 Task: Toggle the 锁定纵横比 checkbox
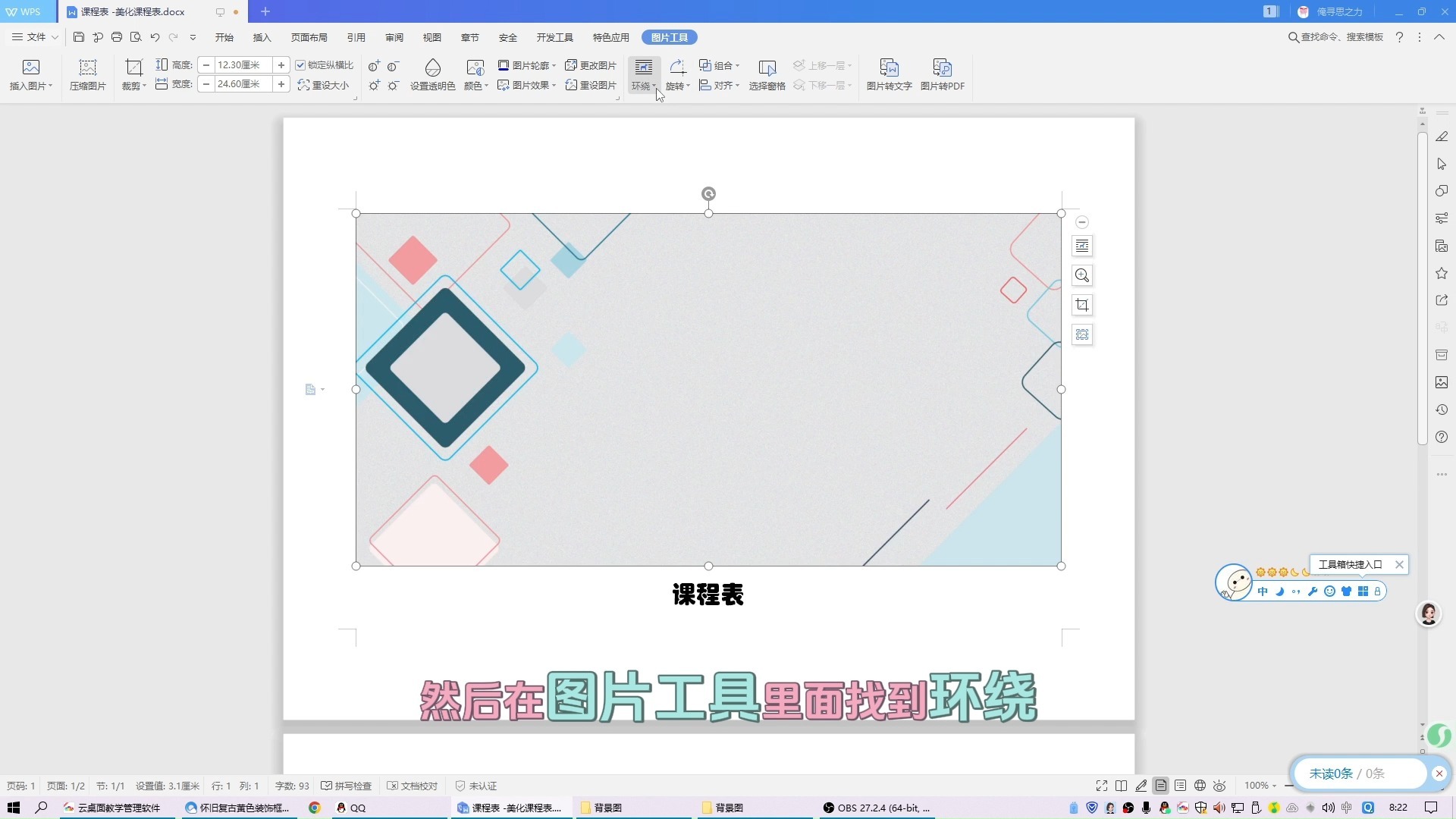pos(300,65)
